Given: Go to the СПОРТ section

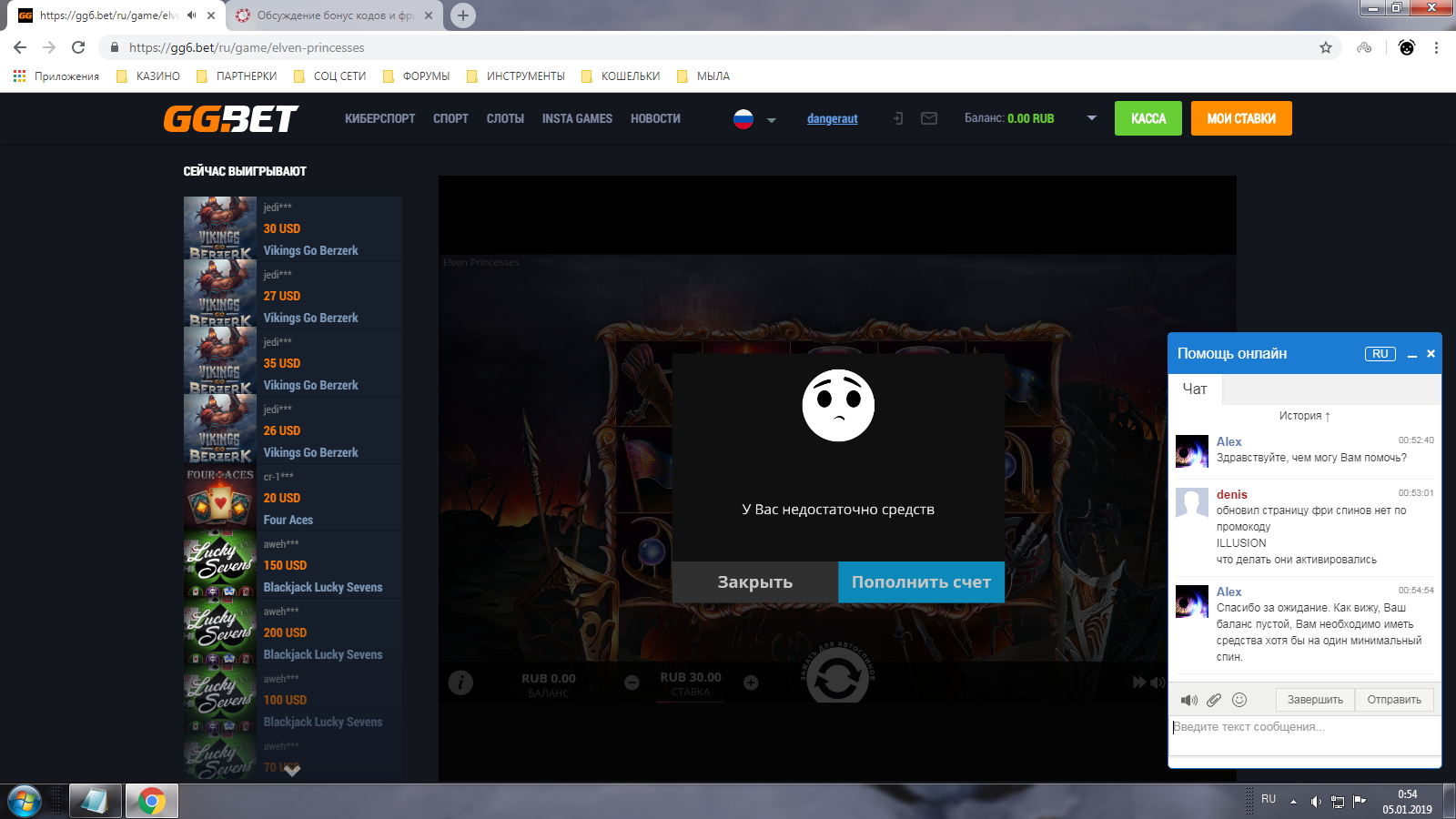Looking at the screenshot, I should (x=450, y=118).
